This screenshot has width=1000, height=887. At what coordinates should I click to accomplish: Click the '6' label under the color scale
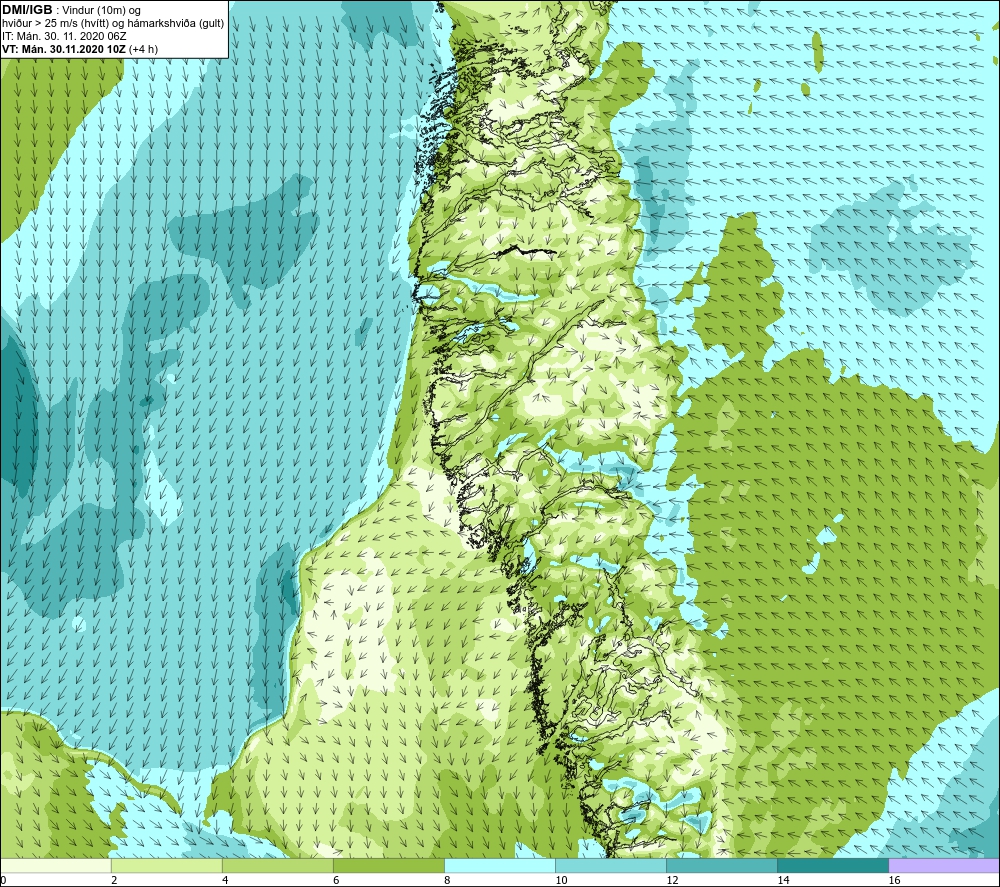[336, 881]
